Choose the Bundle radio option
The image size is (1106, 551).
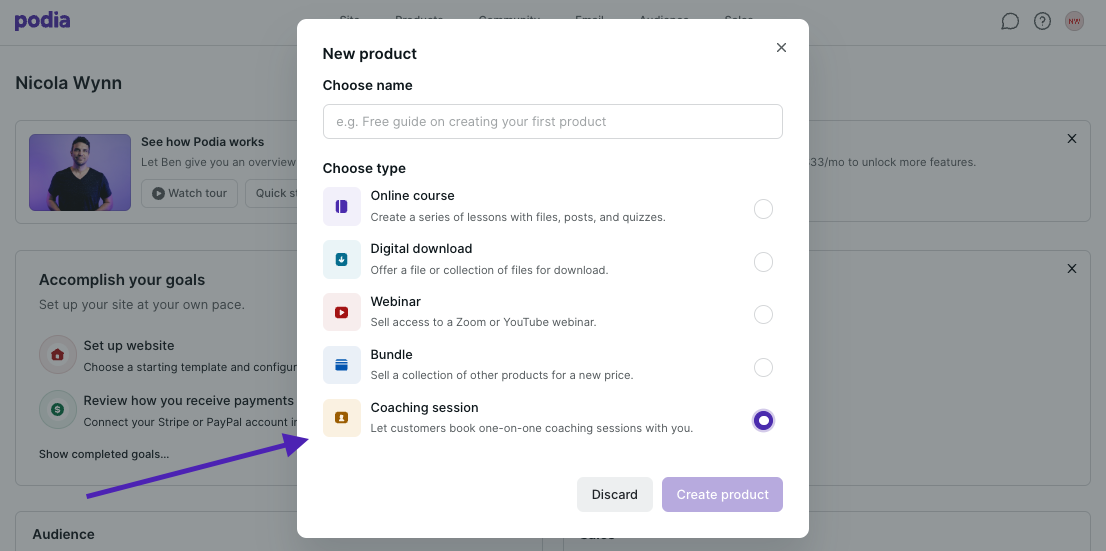tap(763, 368)
